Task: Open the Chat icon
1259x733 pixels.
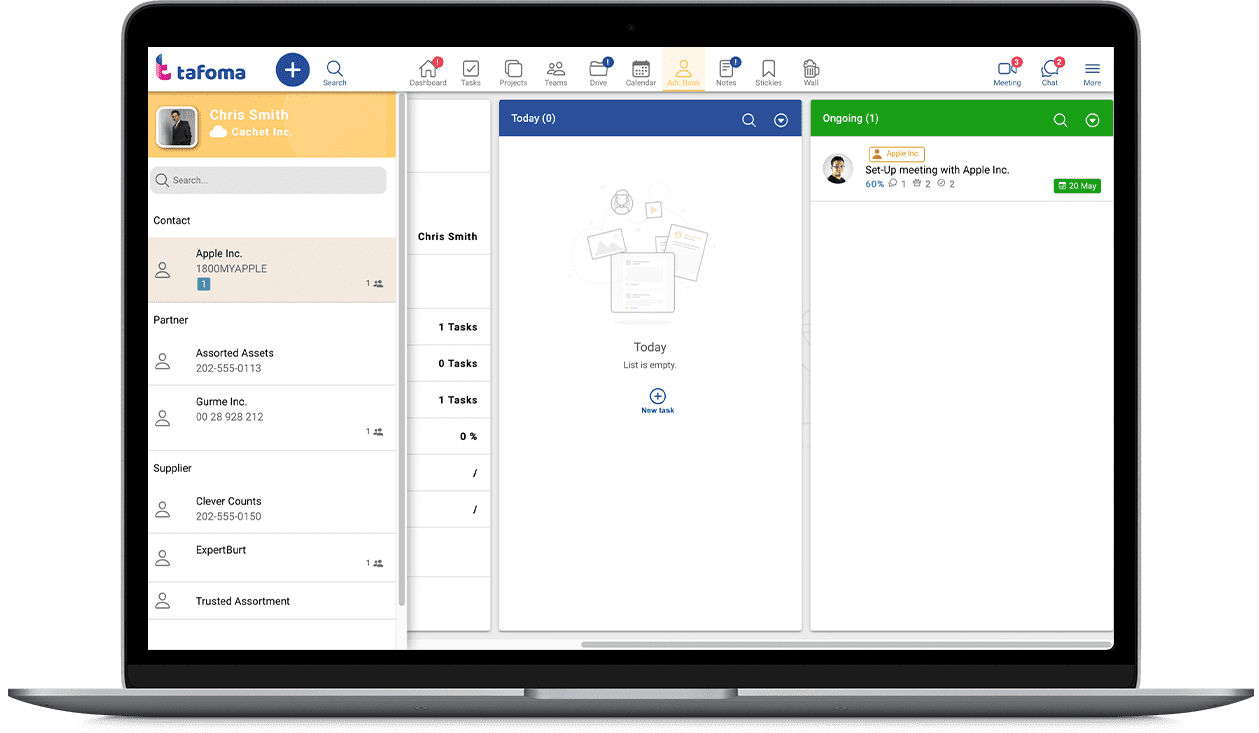Action: coord(1049,70)
